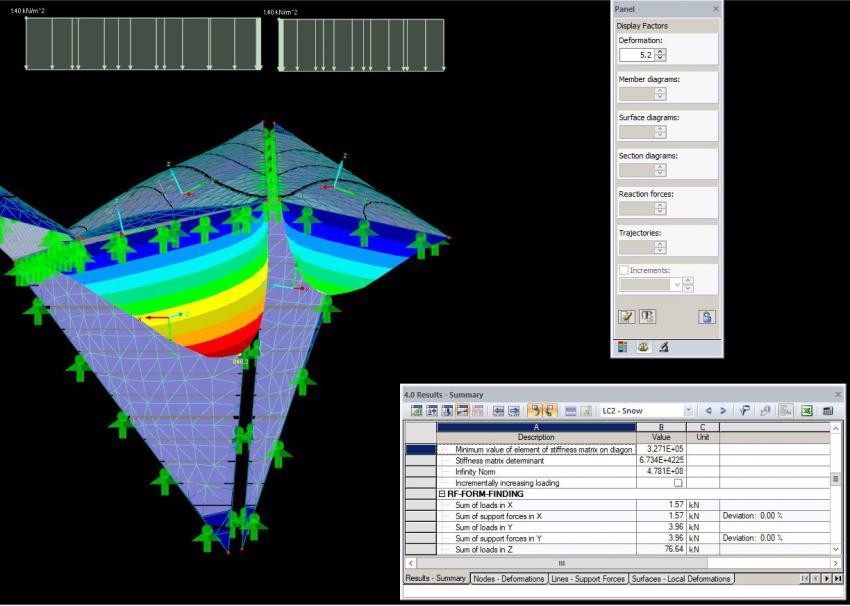The height and width of the screenshot is (606, 850).
Task: Switch to Nodes - Deformations tab
Action: 508,579
